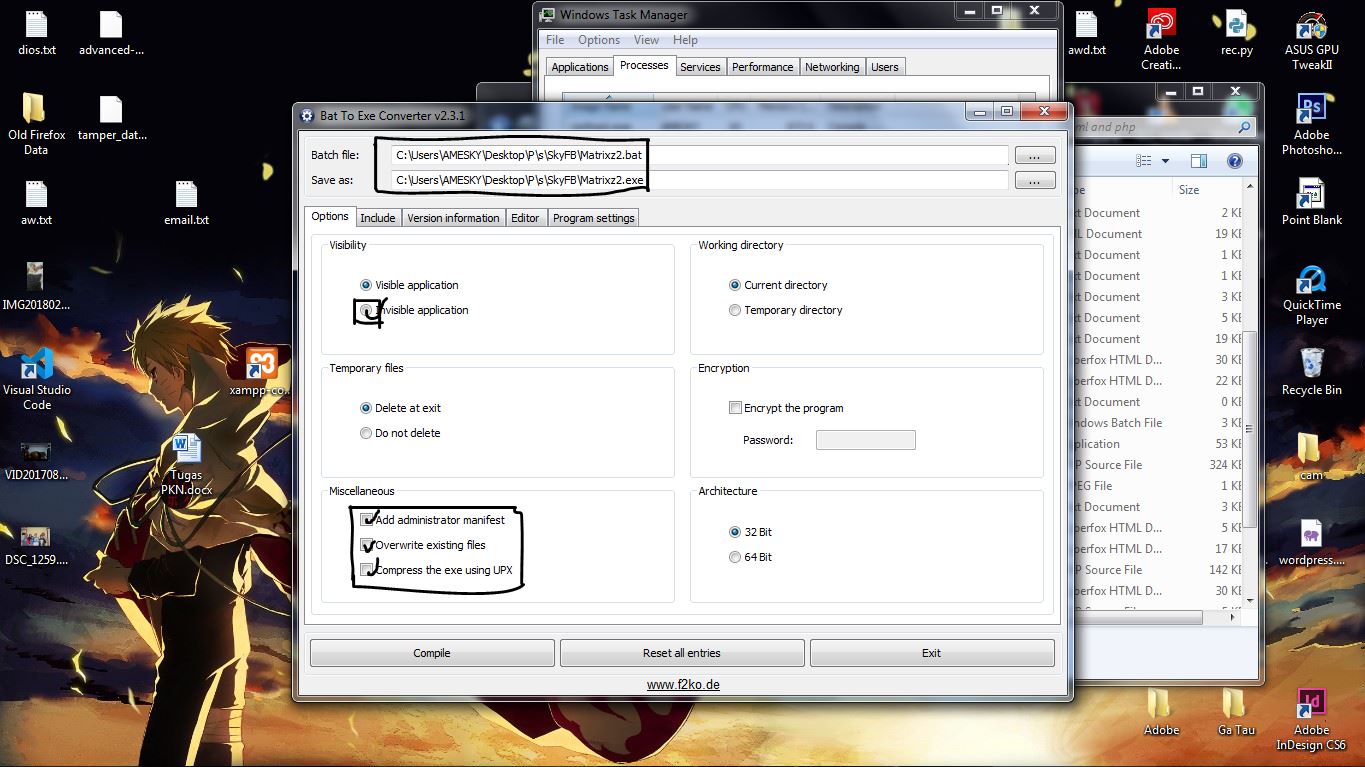1365x767 pixels.
Task: Select 64 Bit architecture
Action: 735,557
